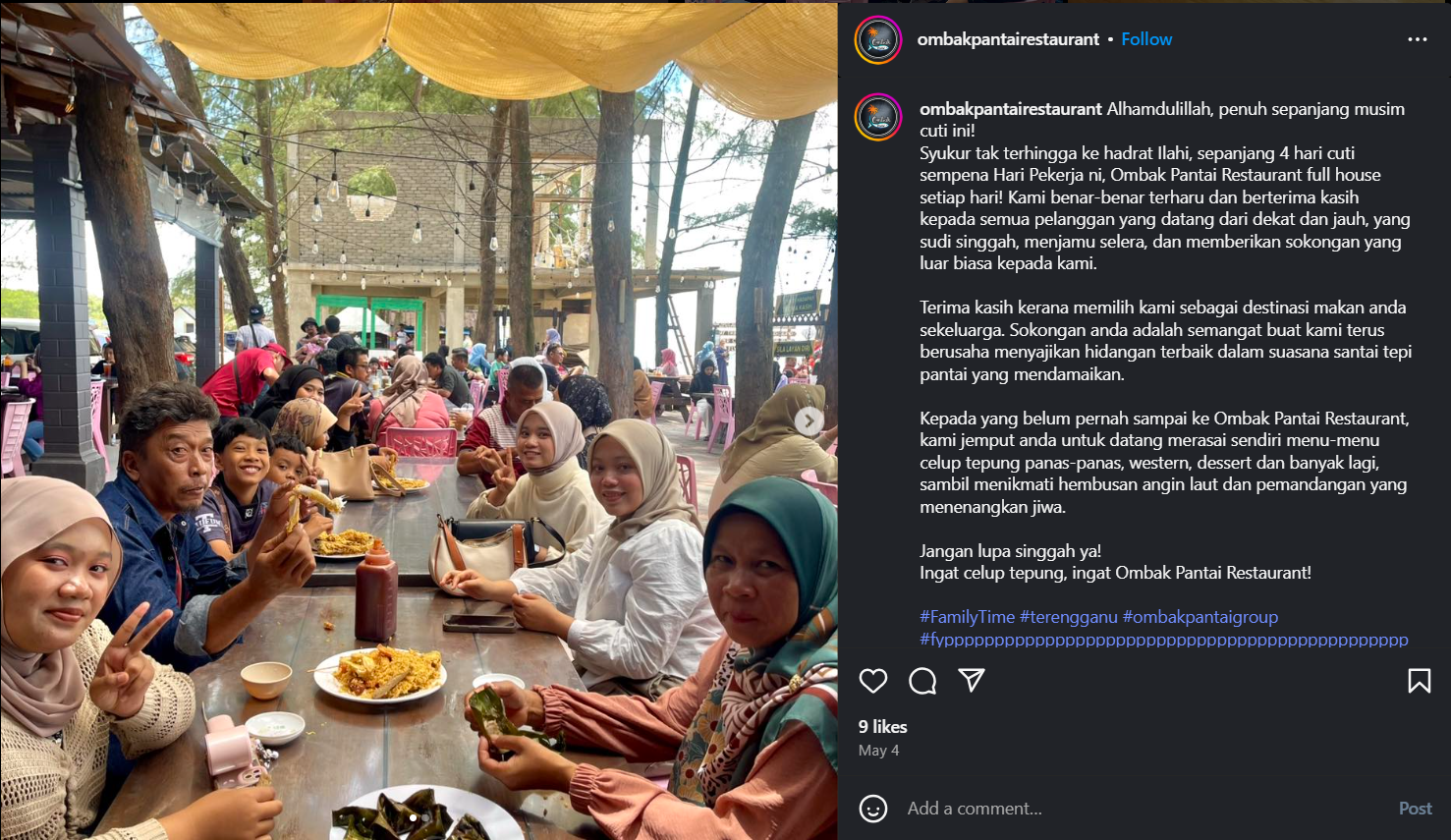
Task: Save the post with the bookmark icon
Action: click(1419, 681)
